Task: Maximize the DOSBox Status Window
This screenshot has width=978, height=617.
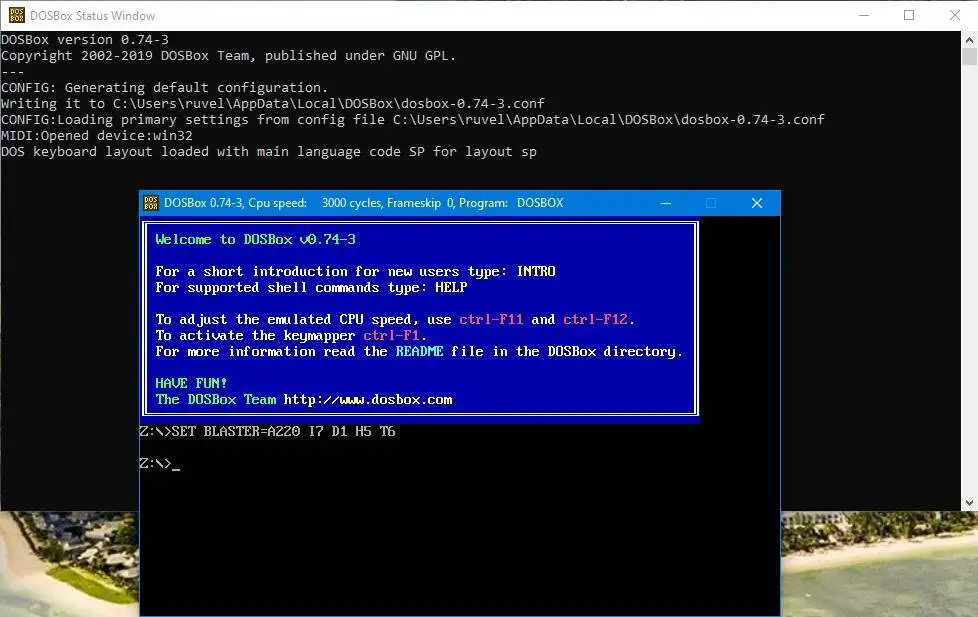Action: [909, 15]
